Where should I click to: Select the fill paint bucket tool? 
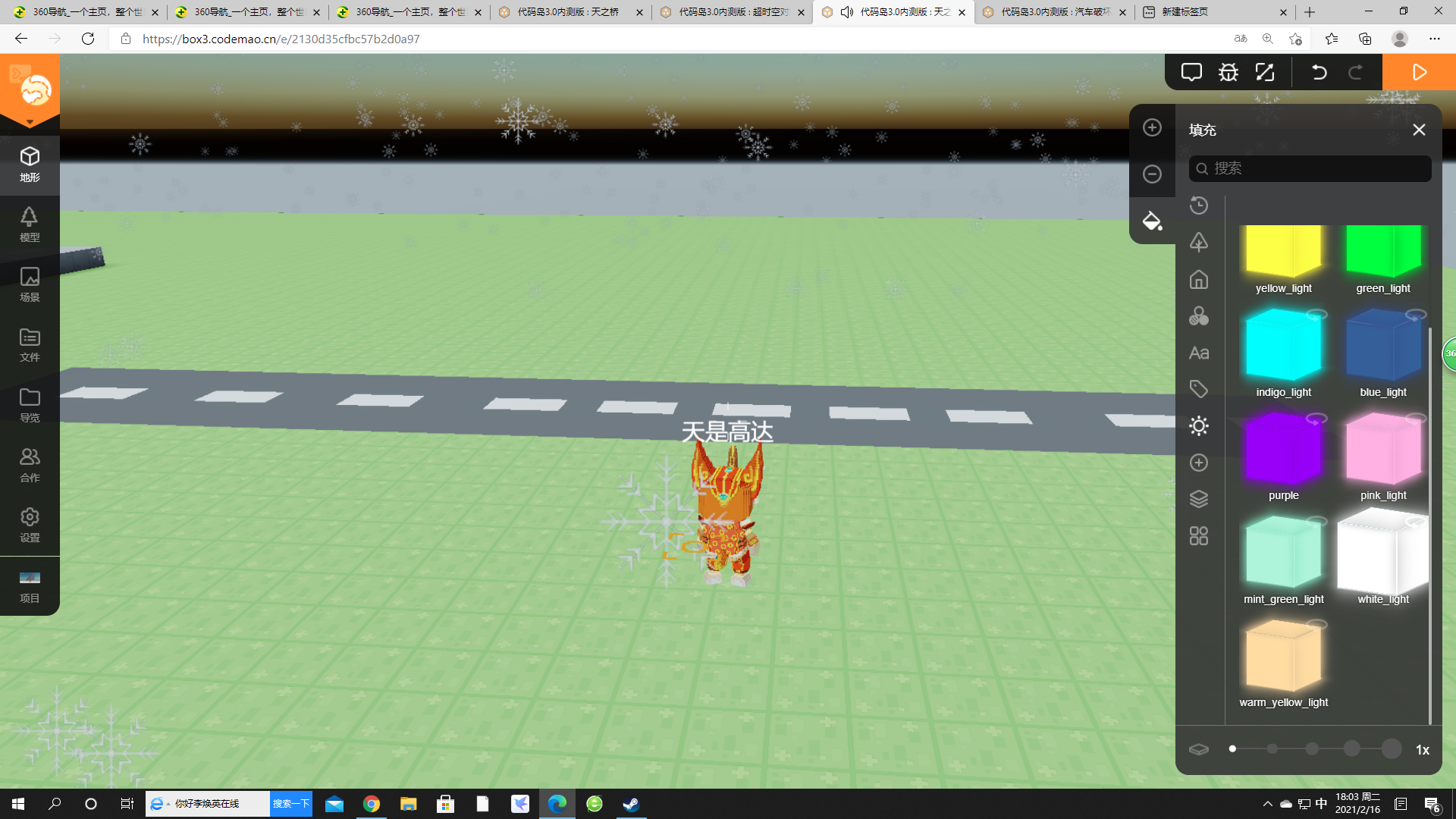(1152, 221)
